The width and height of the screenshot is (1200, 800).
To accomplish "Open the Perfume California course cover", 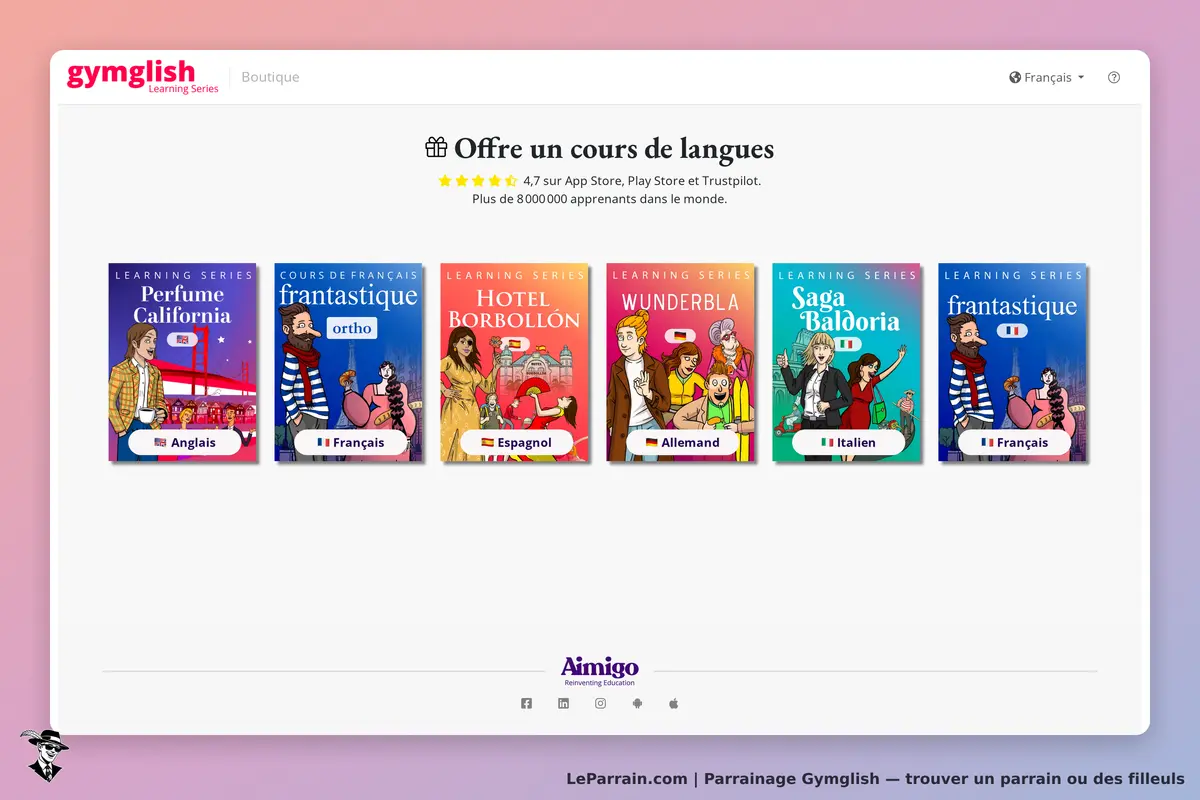I will coord(183,362).
